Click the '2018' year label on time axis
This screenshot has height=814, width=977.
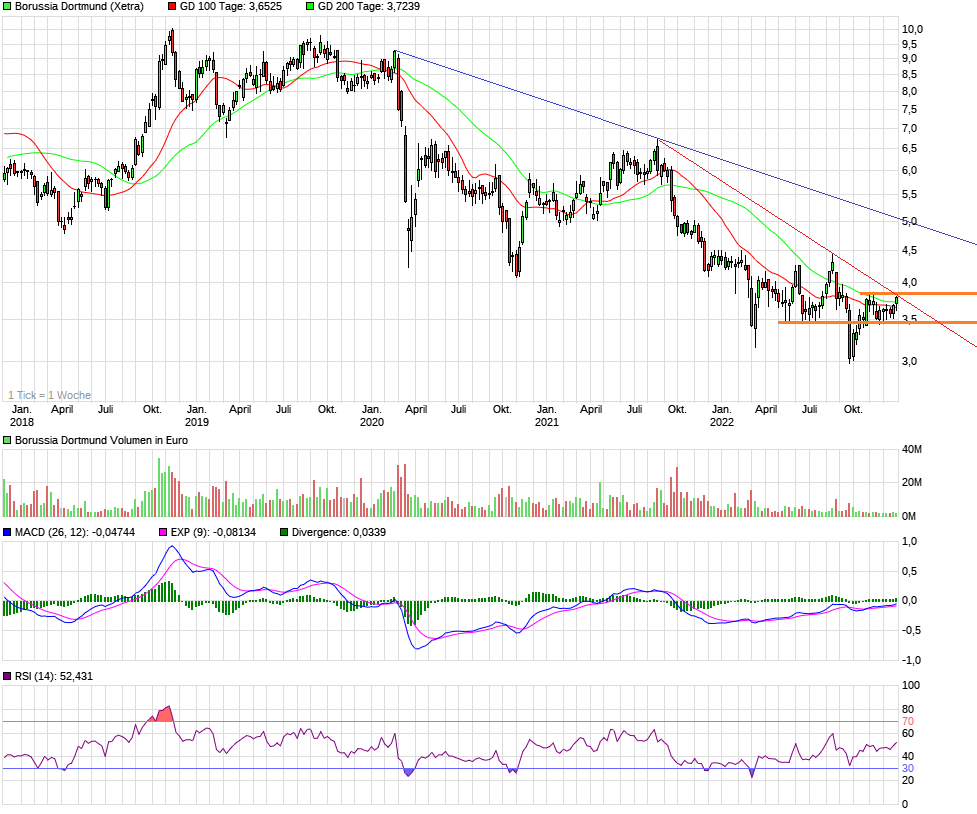(x=22, y=422)
